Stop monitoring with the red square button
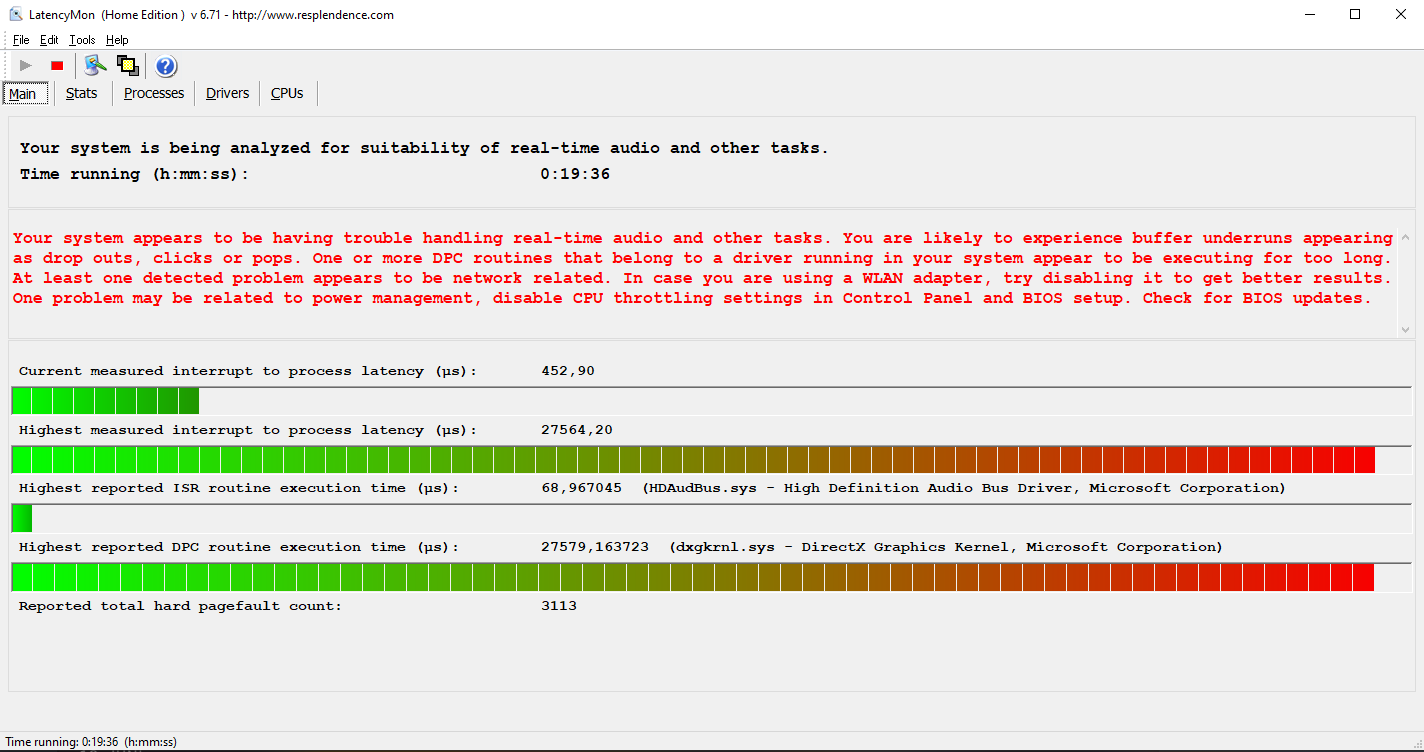Viewport: 1424px width, 752px height. coord(57,66)
